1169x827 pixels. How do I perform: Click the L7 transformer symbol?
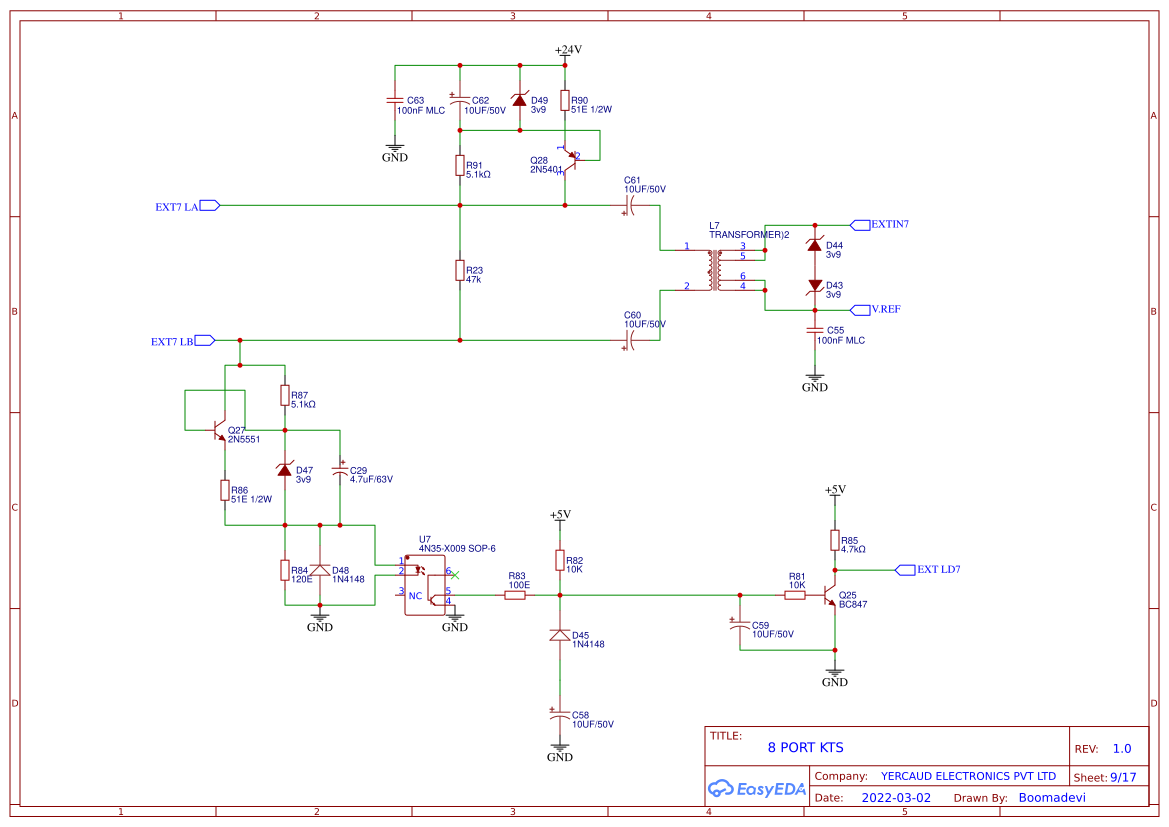716,270
